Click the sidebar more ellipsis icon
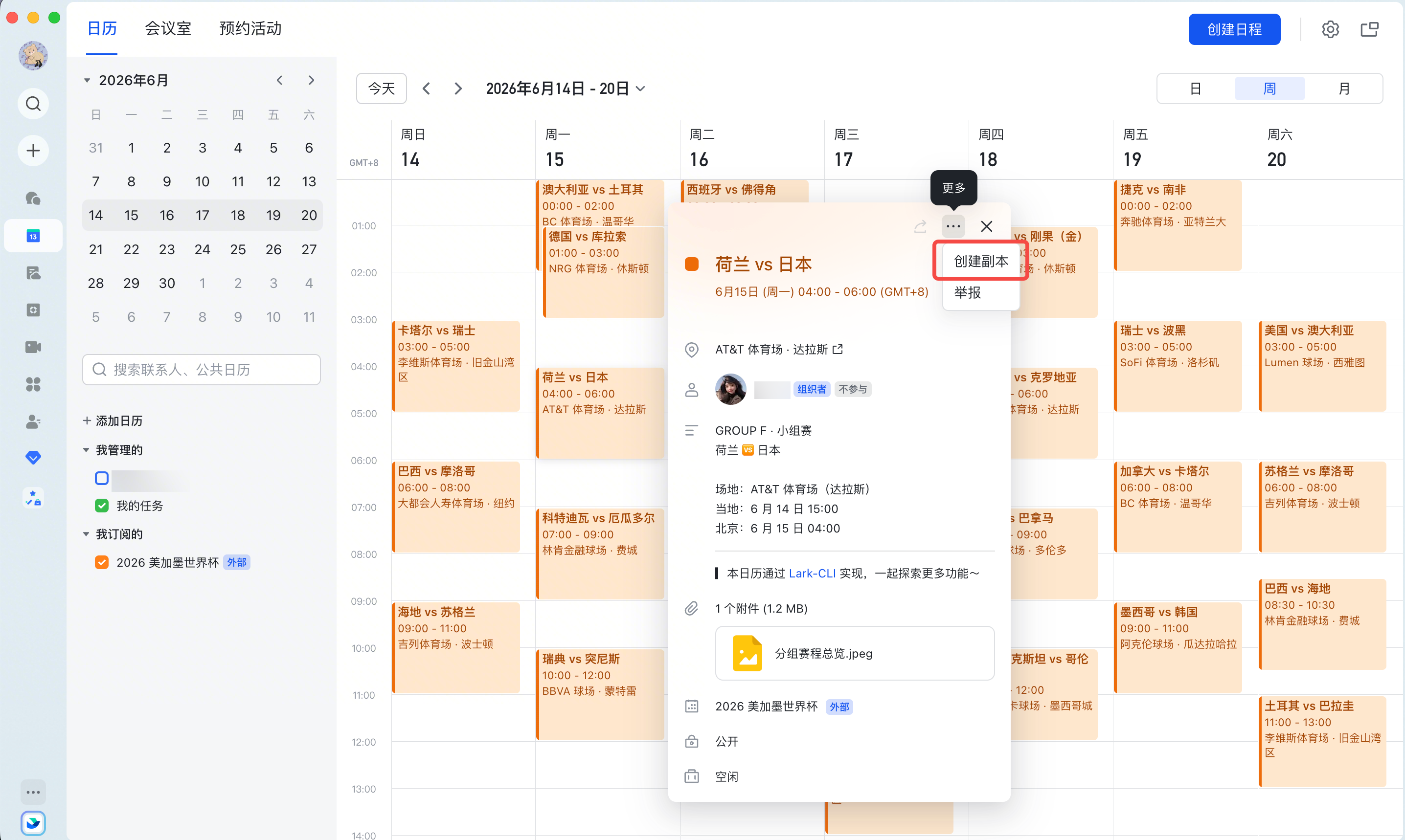The width and height of the screenshot is (1405, 840). pos(33,792)
